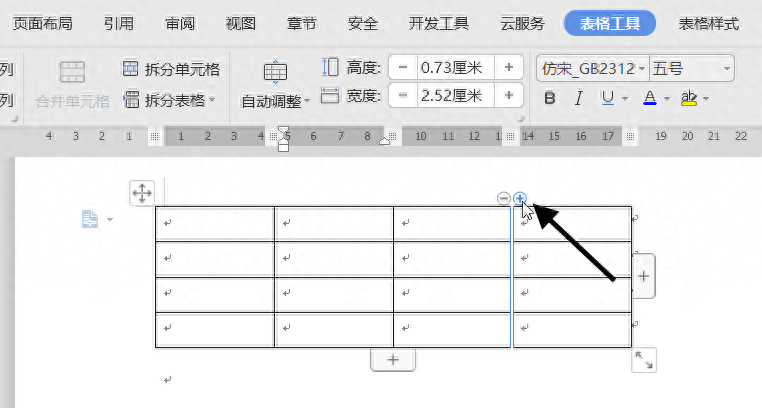Click the first-line indent marker on ruler
Screen dimensions: 762x408
pyautogui.click(x=283, y=131)
